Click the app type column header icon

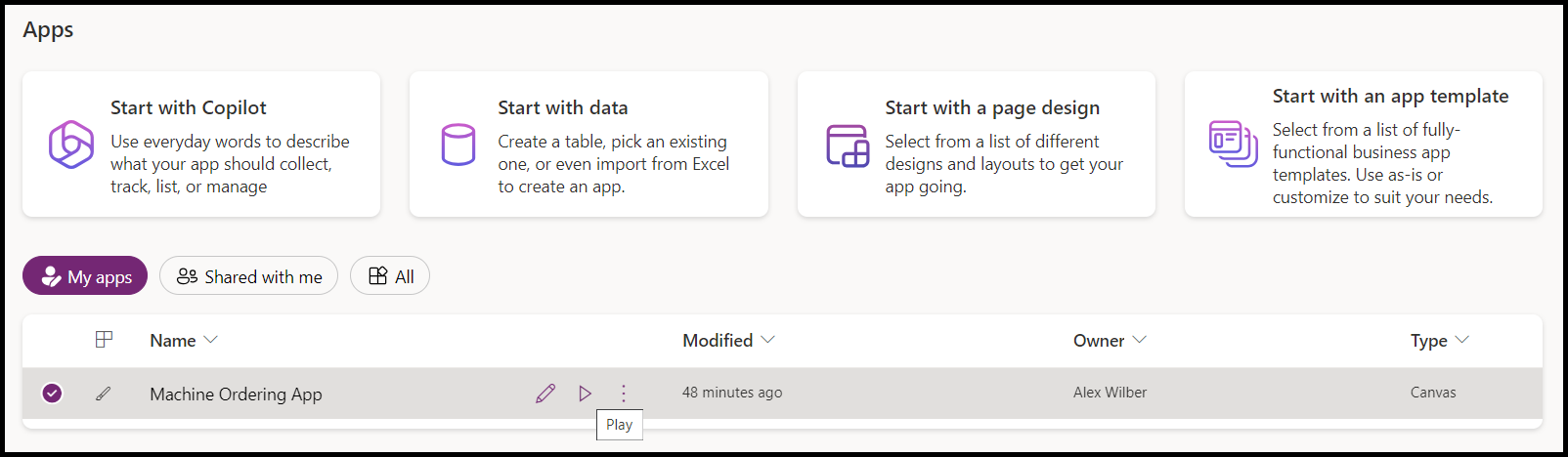(x=104, y=340)
